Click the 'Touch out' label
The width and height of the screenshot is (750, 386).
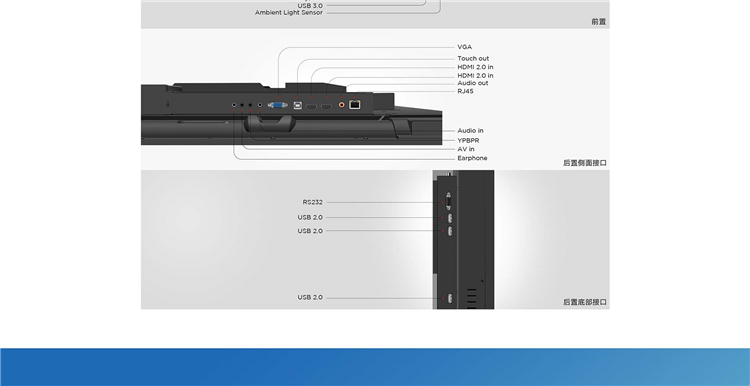[x=473, y=58]
